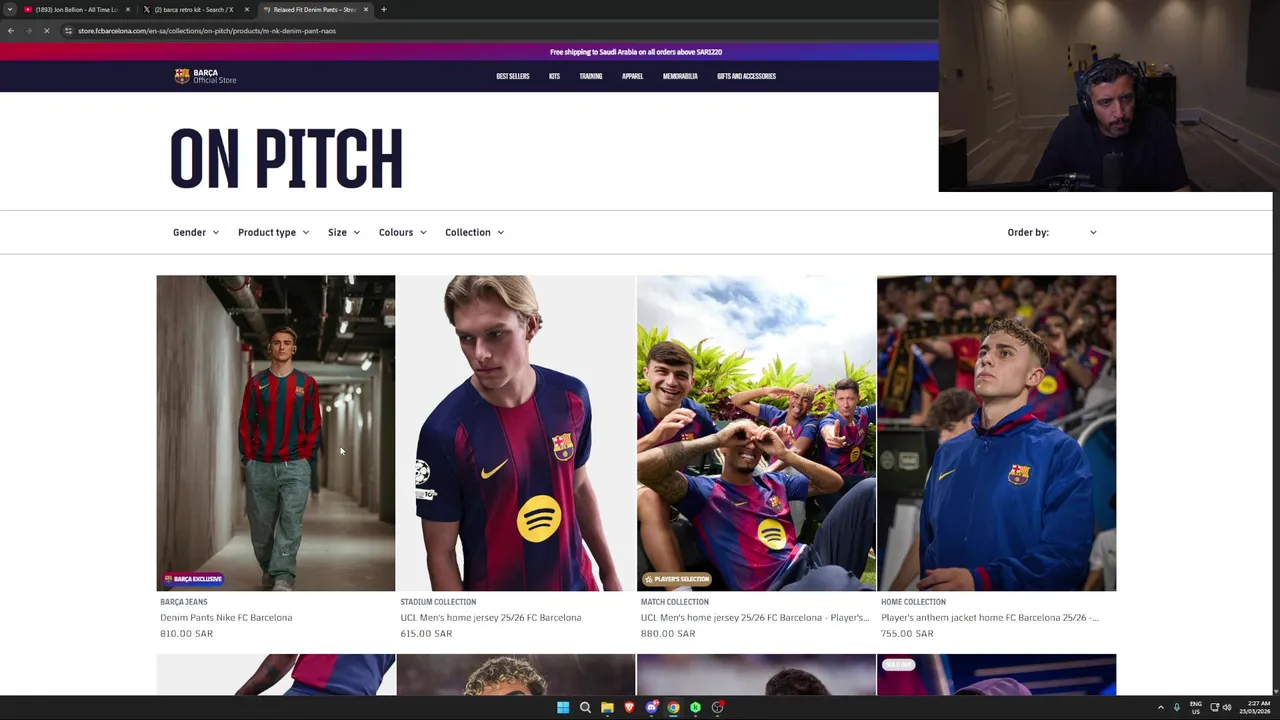The width and height of the screenshot is (1280, 720).
Task: Open Google Chrome from the taskbar
Action: click(x=673, y=708)
